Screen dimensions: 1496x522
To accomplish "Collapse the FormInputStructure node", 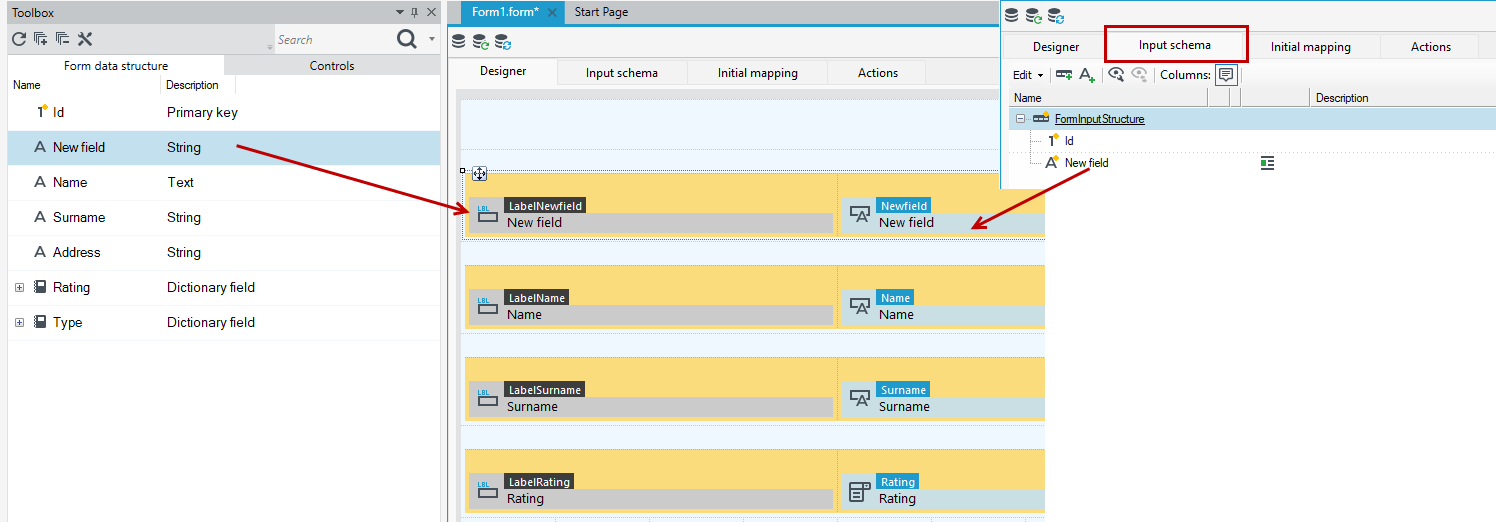I will coord(1020,119).
